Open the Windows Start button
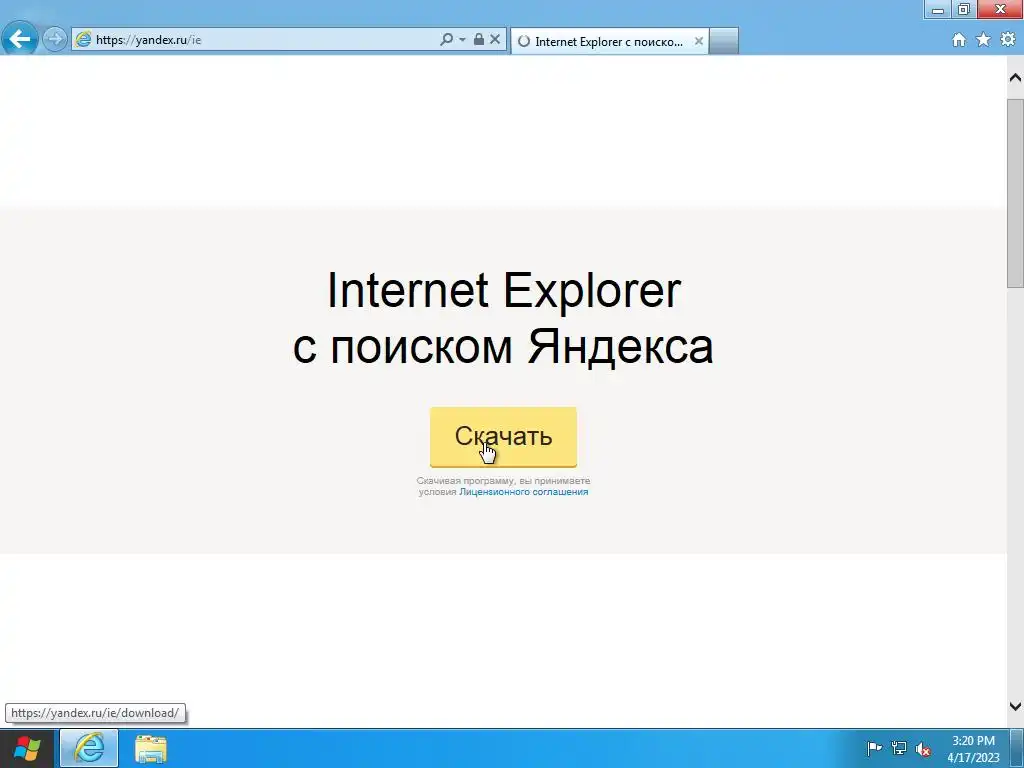Viewport: 1024px width, 768px height. click(27, 749)
